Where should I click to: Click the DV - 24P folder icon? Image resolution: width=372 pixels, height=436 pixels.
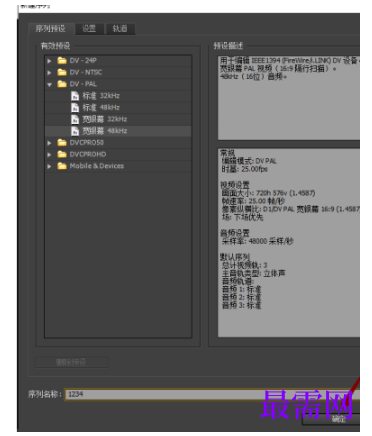click(62, 60)
